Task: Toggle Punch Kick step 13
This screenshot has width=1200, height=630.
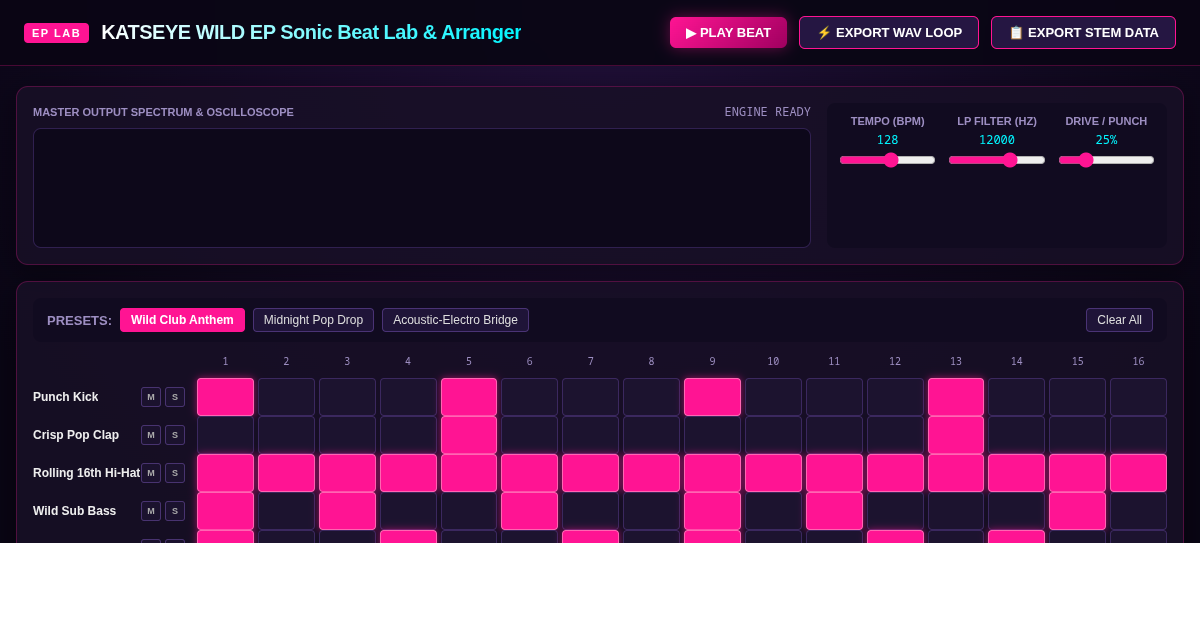Action: click(956, 397)
